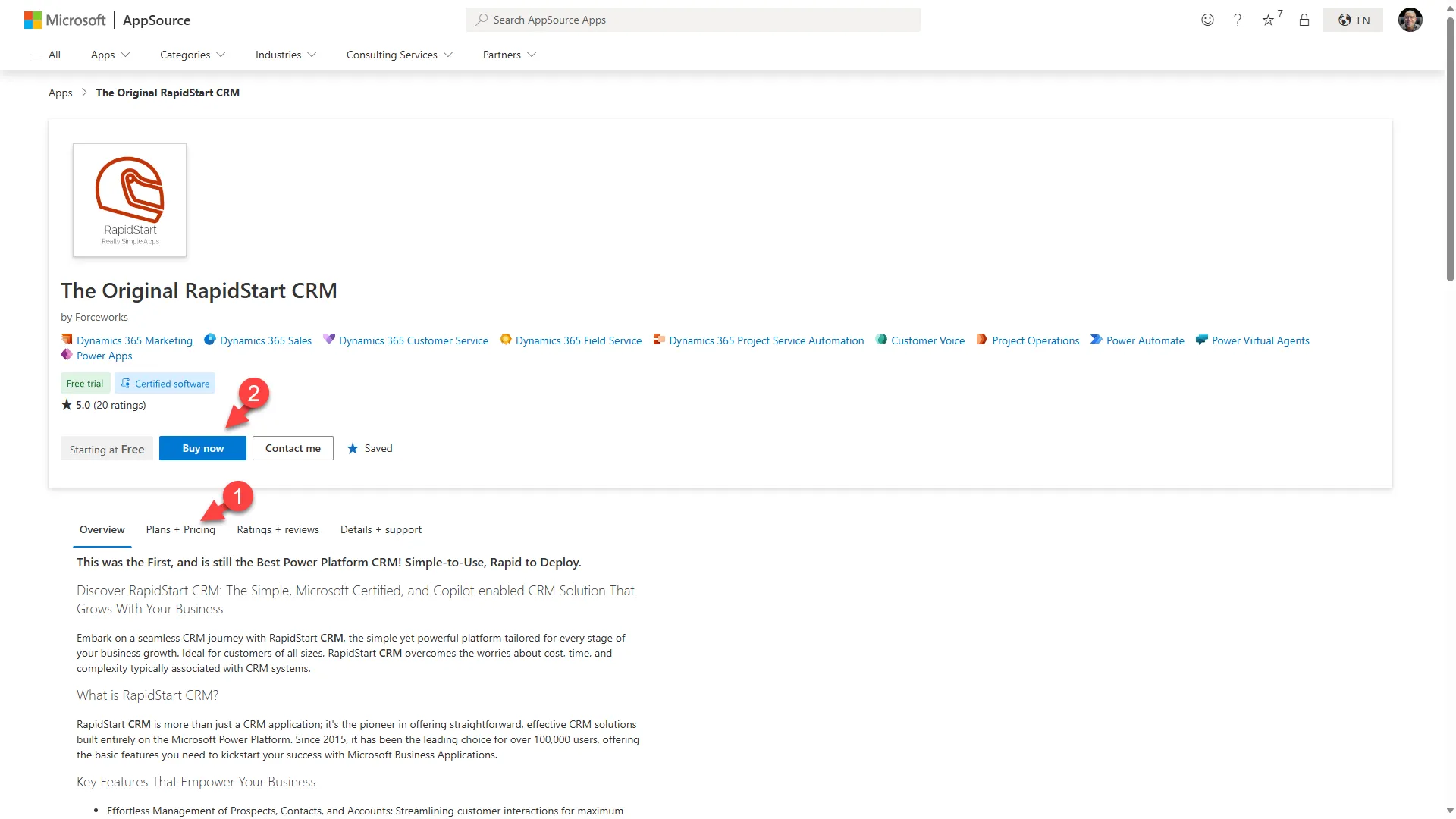Toggle the Certified software badge

pos(165,383)
